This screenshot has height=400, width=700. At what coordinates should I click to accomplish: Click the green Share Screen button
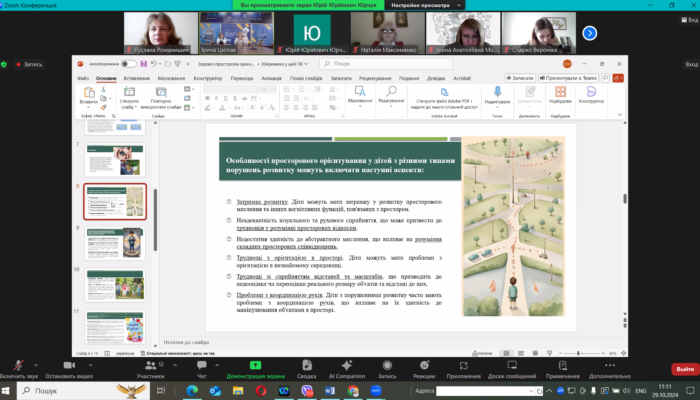click(x=256, y=366)
